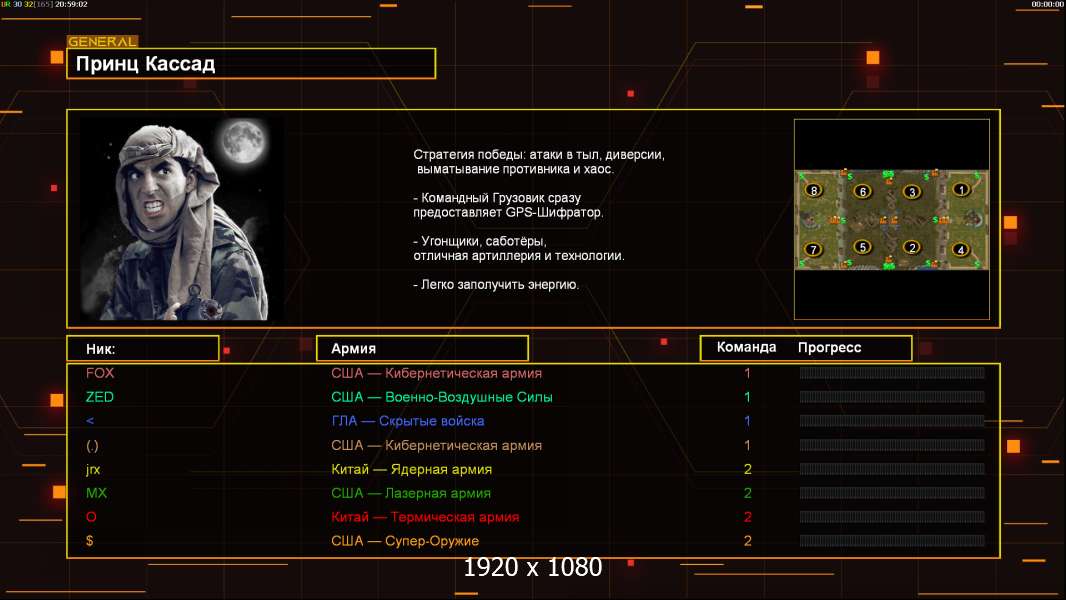Click the progress bar for ZED
The width and height of the screenshot is (1066, 600).
pyautogui.click(x=892, y=397)
